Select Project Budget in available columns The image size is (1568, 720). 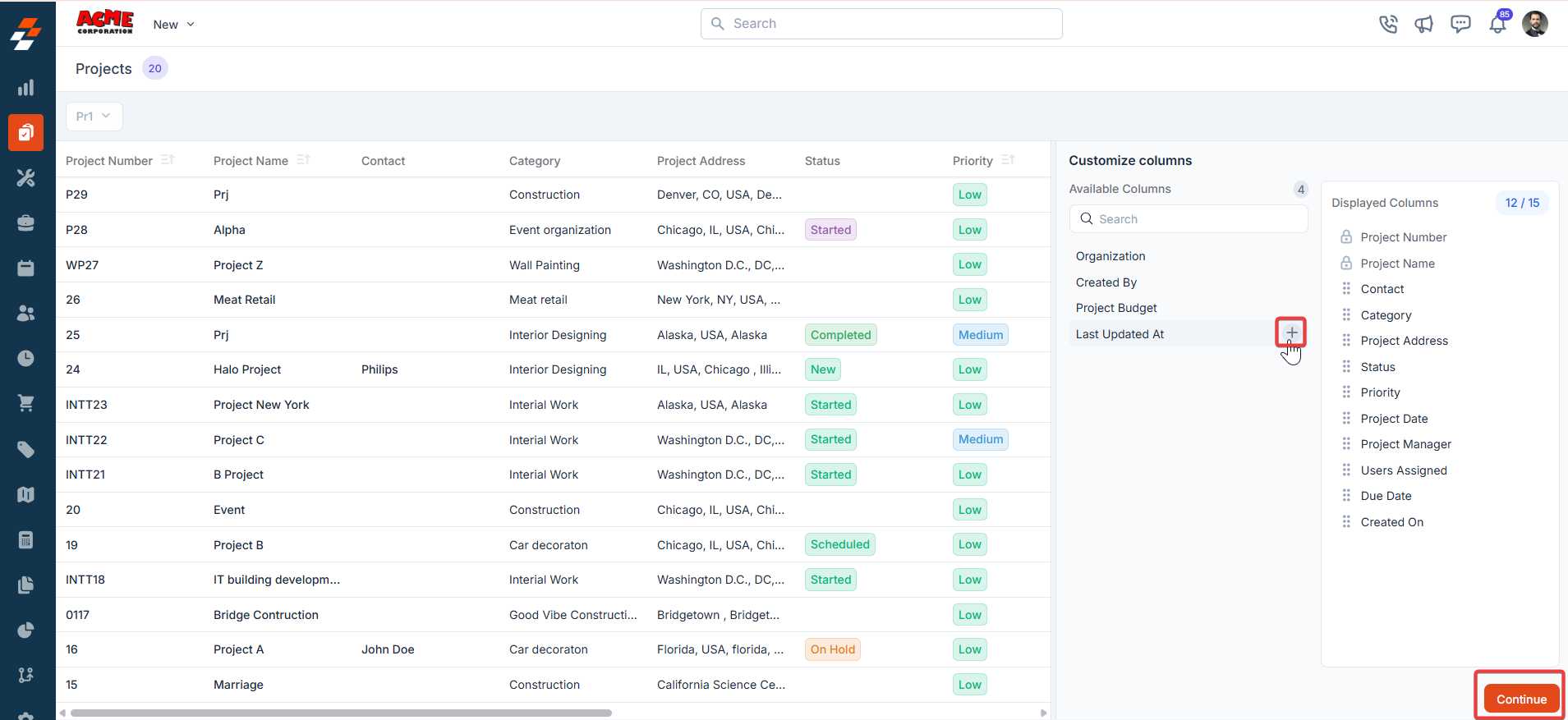[x=1116, y=308]
